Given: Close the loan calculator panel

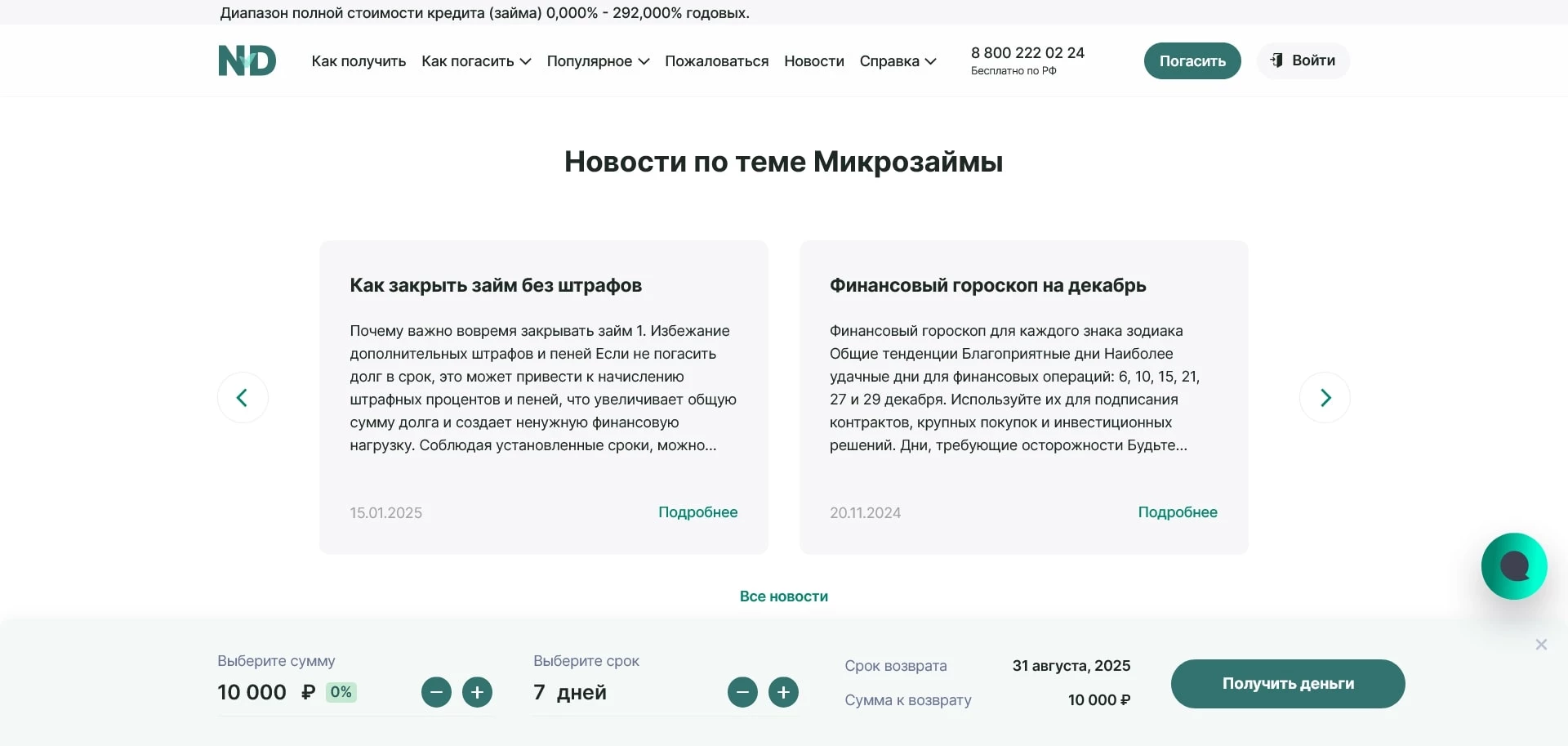Looking at the screenshot, I should pyautogui.click(x=1542, y=644).
